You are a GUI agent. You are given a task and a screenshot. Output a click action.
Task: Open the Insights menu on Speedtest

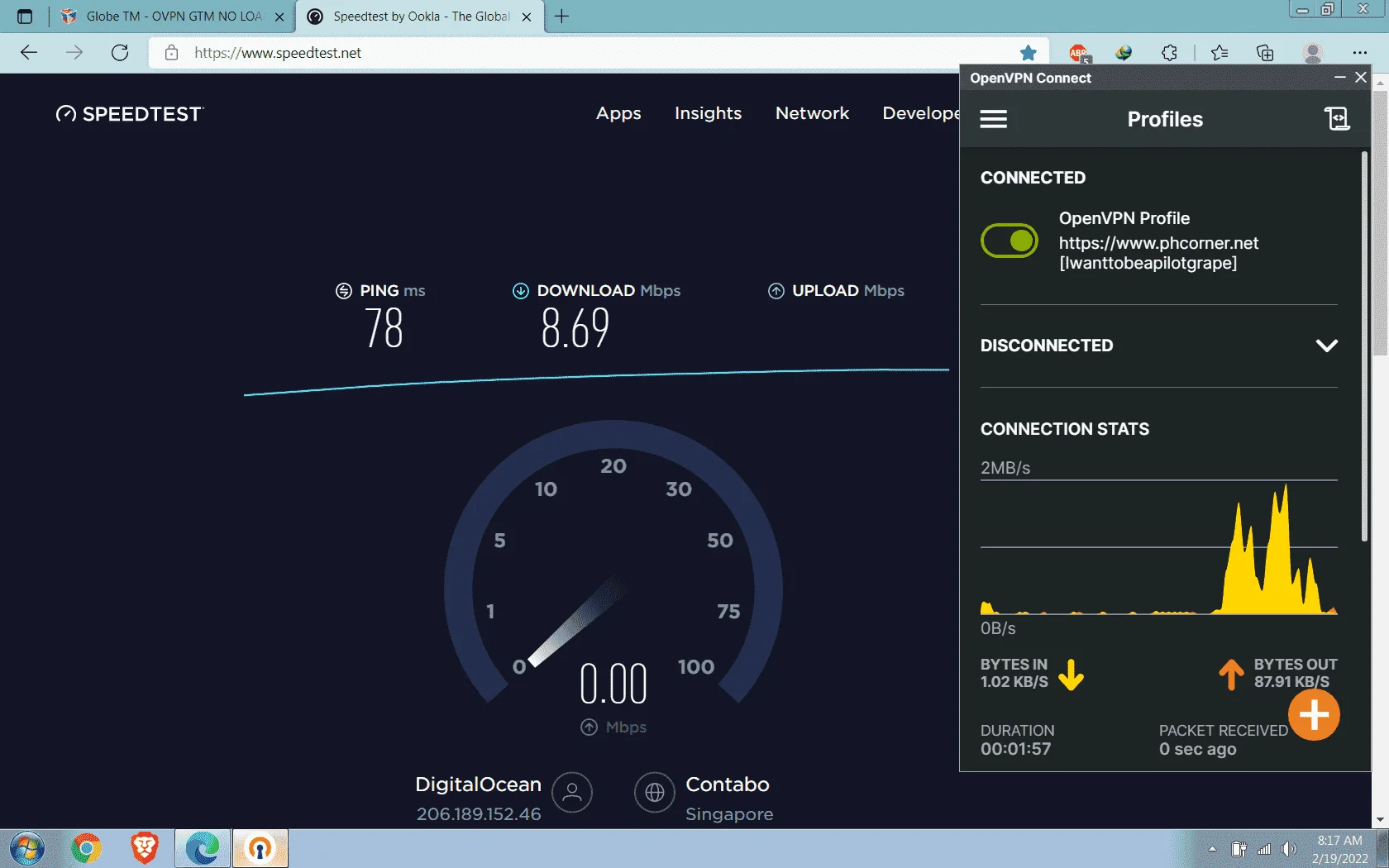[708, 113]
